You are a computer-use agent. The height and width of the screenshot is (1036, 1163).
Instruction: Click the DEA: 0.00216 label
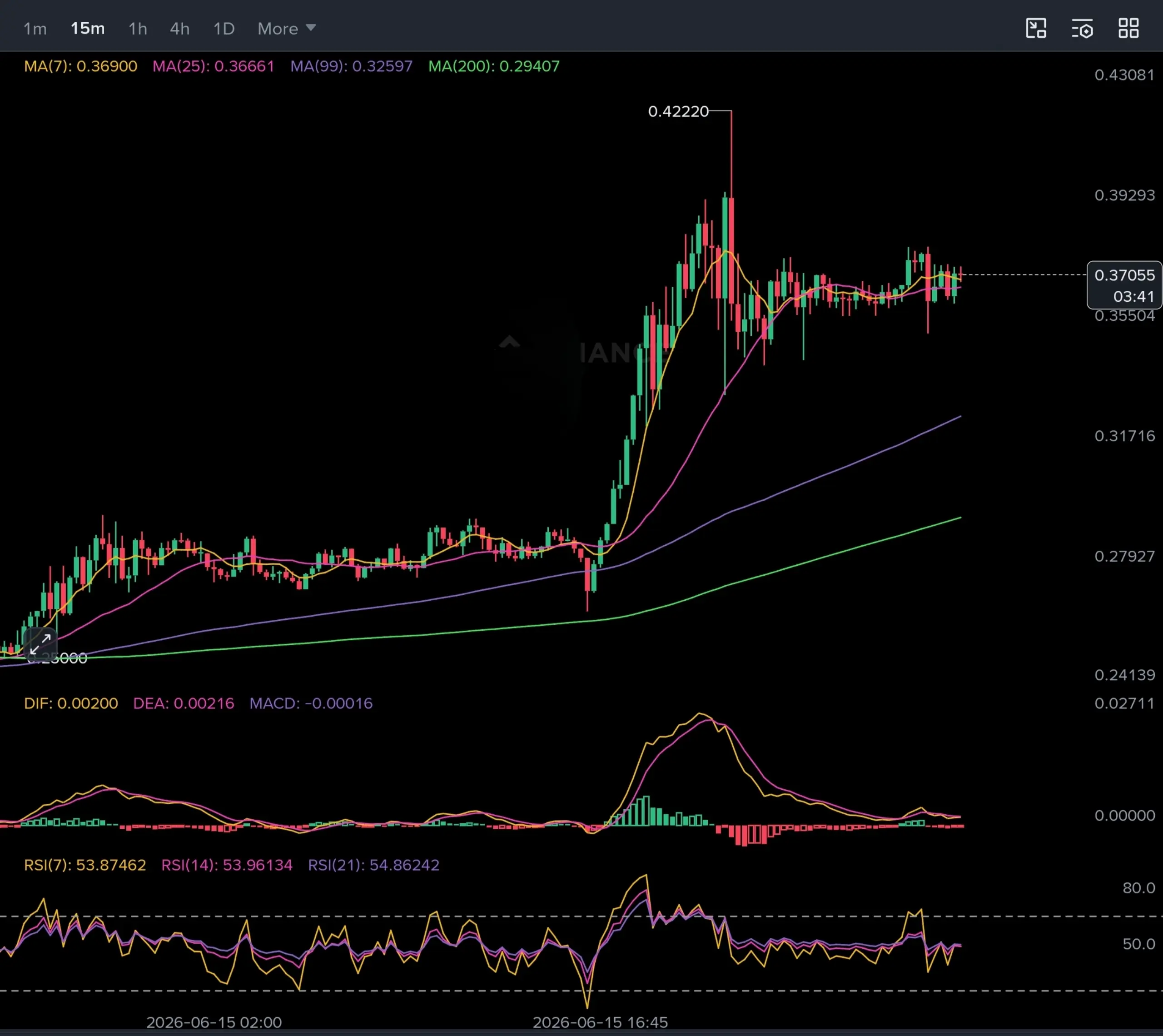[x=184, y=703]
